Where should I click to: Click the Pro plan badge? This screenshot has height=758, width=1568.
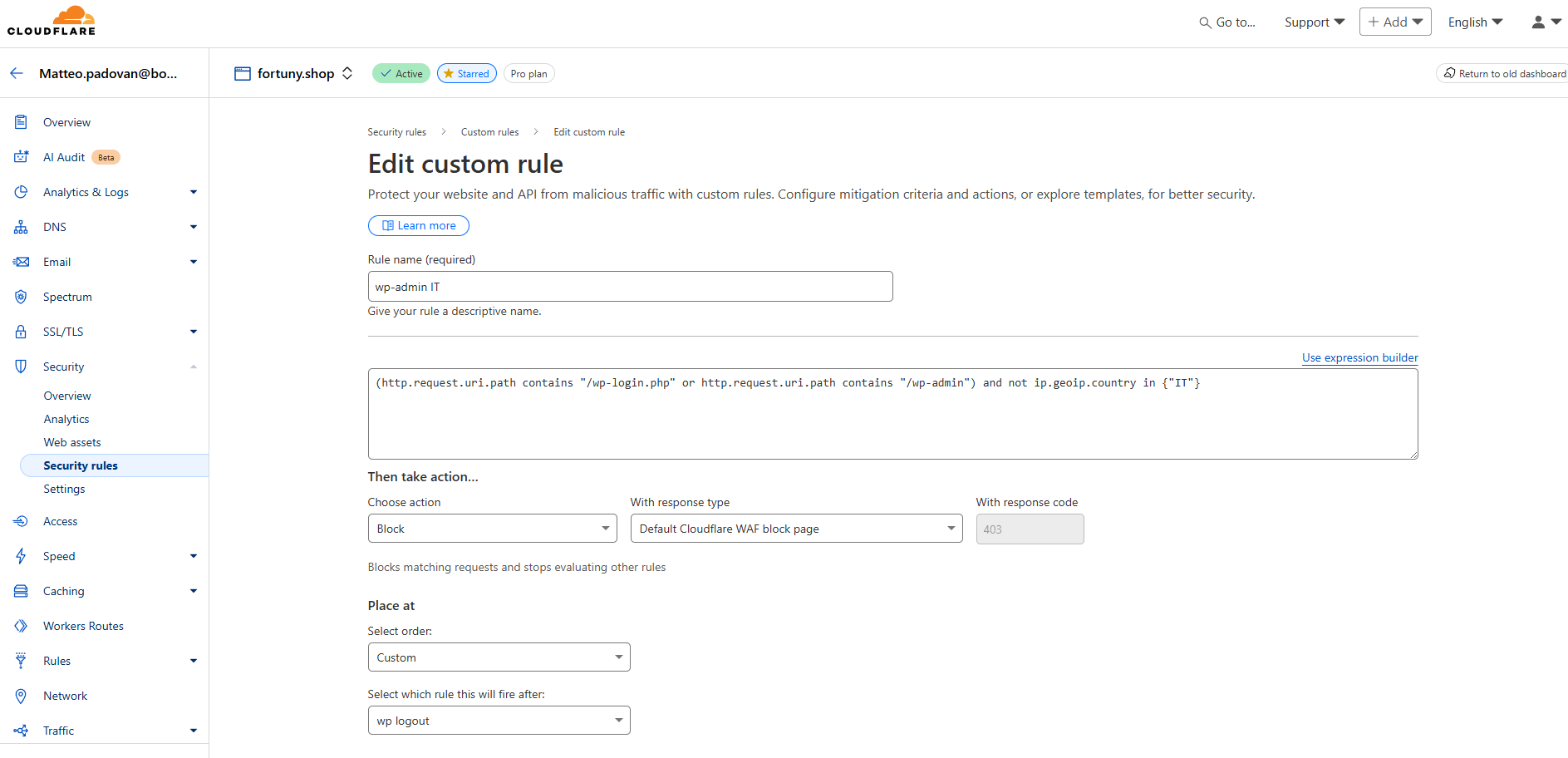click(528, 73)
